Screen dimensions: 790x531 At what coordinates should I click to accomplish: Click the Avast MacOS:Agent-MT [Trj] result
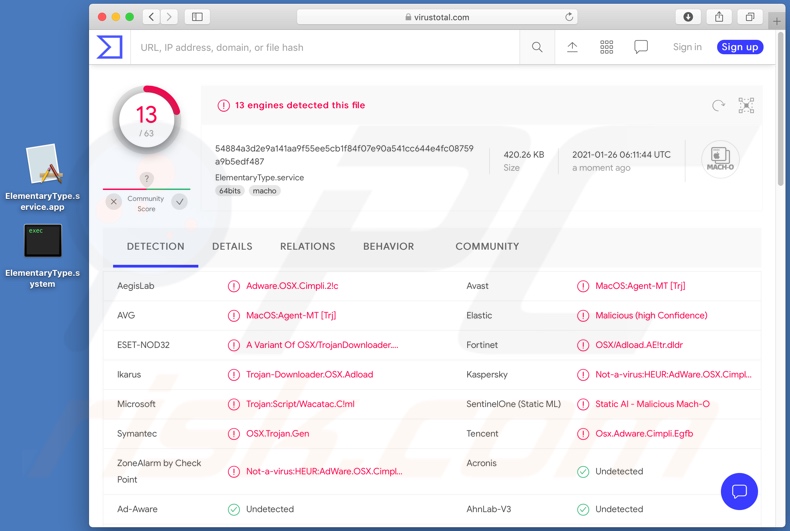[640, 286]
